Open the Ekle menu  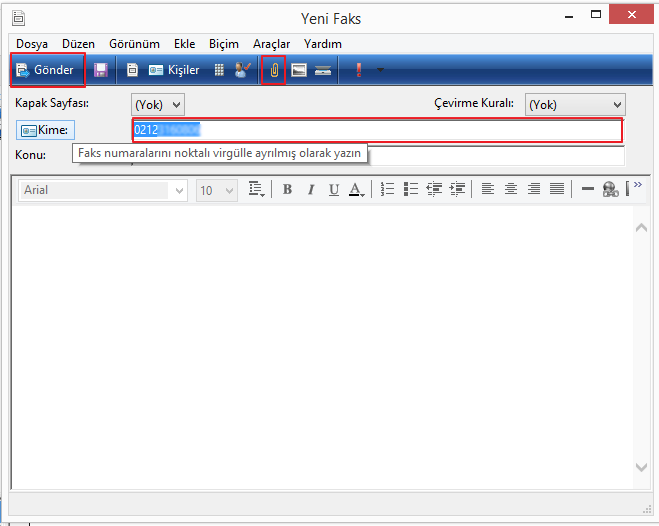pos(185,44)
